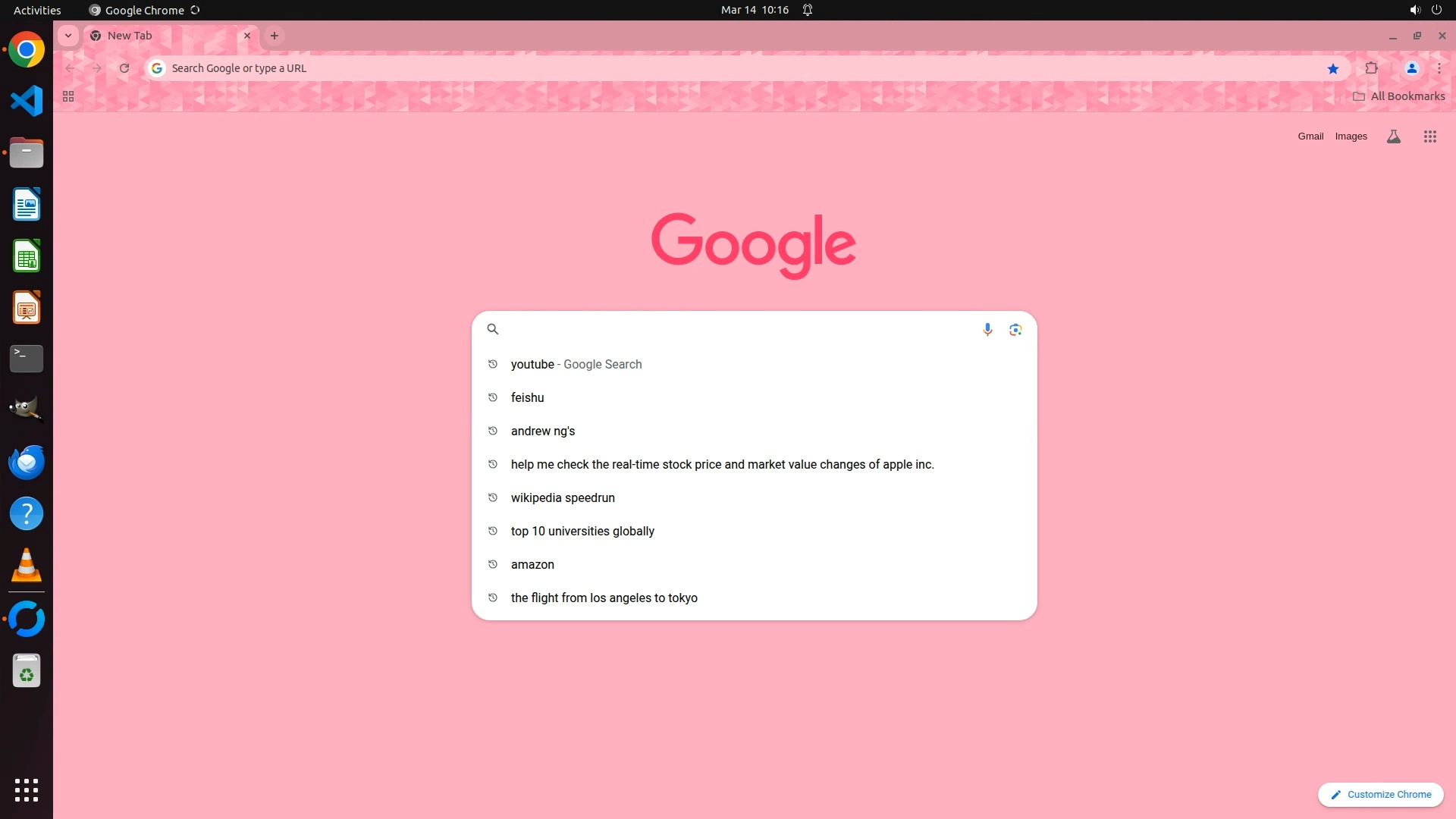This screenshot has width=1456, height=819.
Task: Open the Apps shortcut in bookmarks bar
Action: tap(68, 96)
